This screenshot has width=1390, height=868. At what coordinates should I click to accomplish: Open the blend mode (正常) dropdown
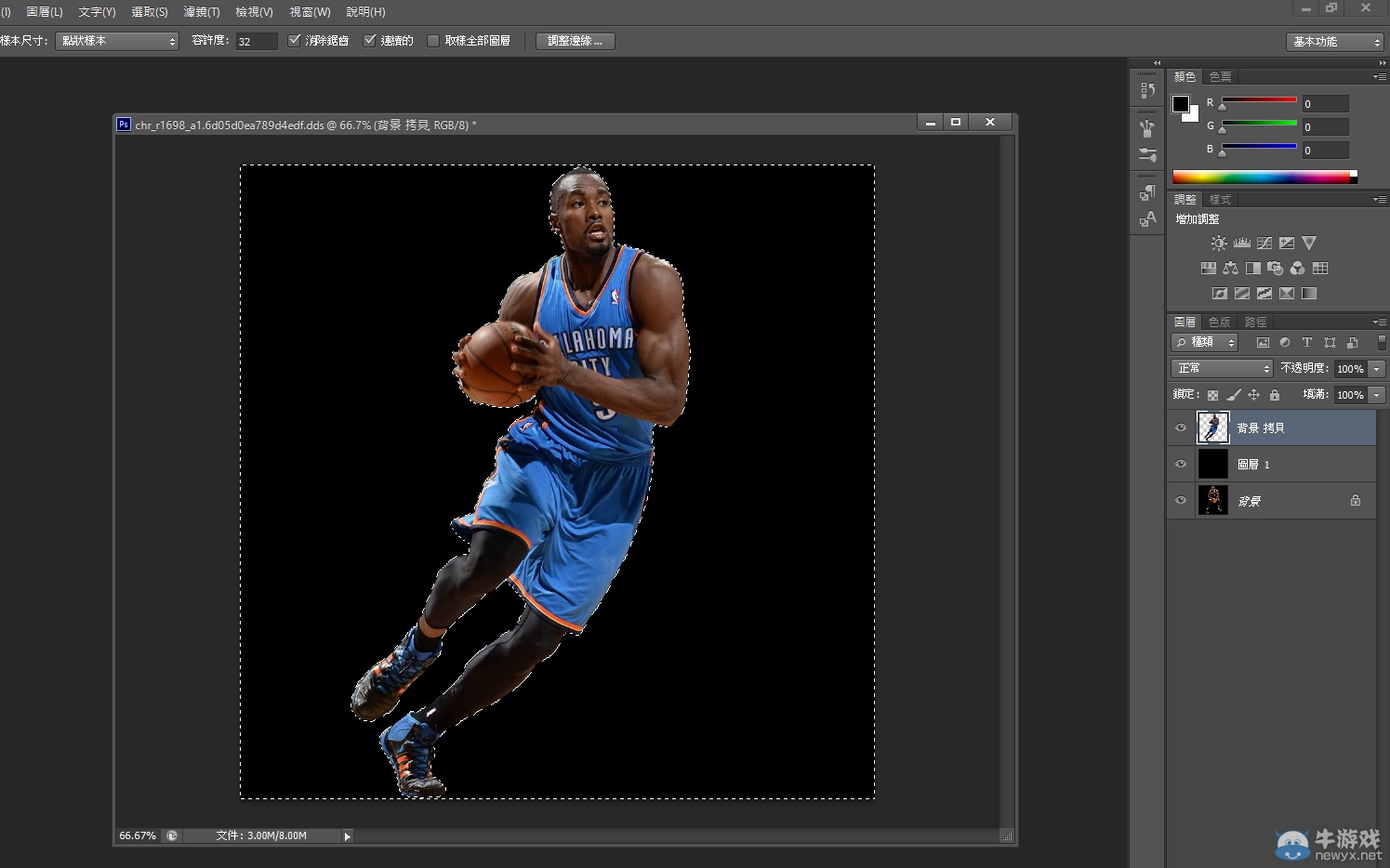[1222, 368]
